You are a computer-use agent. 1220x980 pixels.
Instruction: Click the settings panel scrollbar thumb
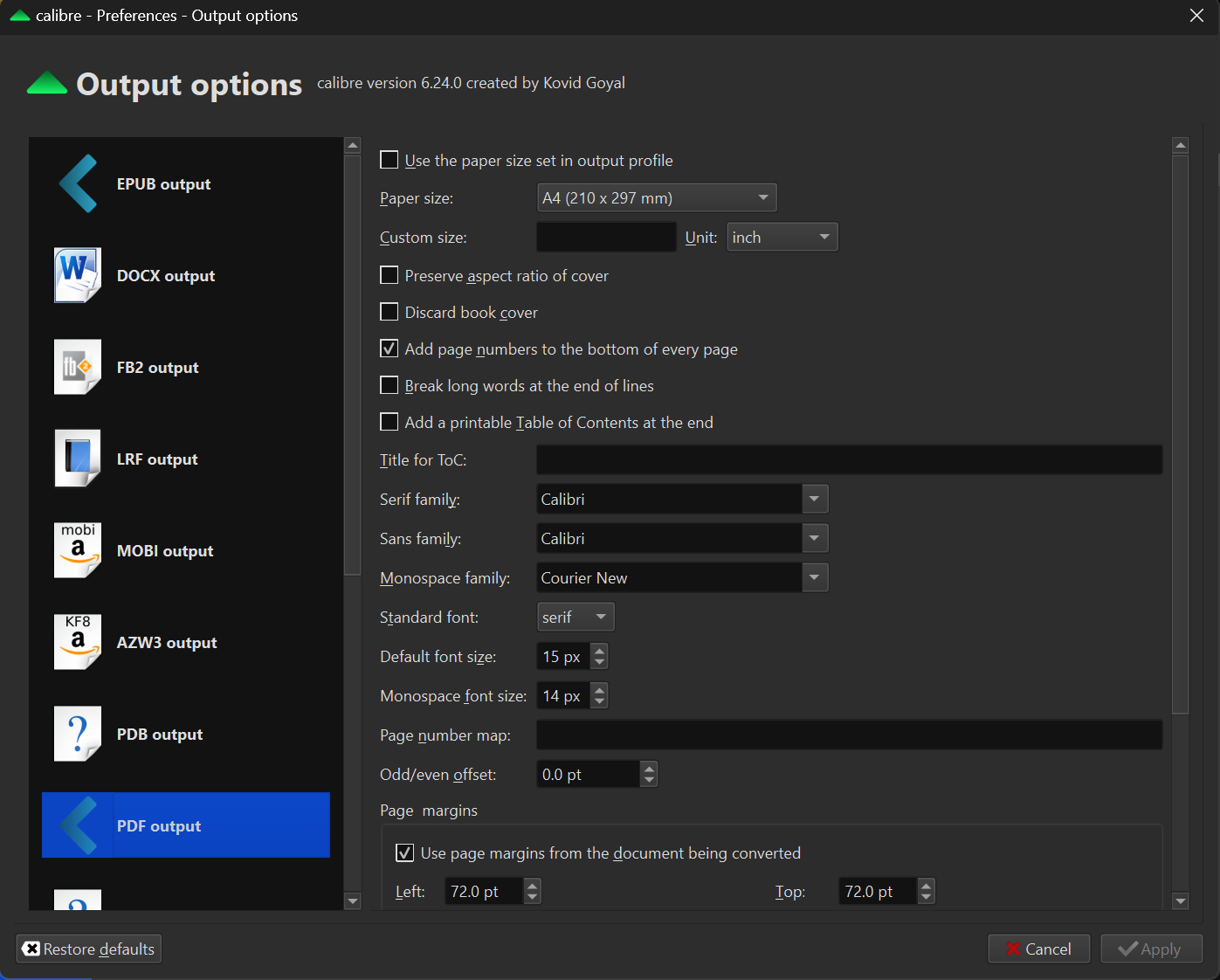pyautogui.click(x=1181, y=435)
